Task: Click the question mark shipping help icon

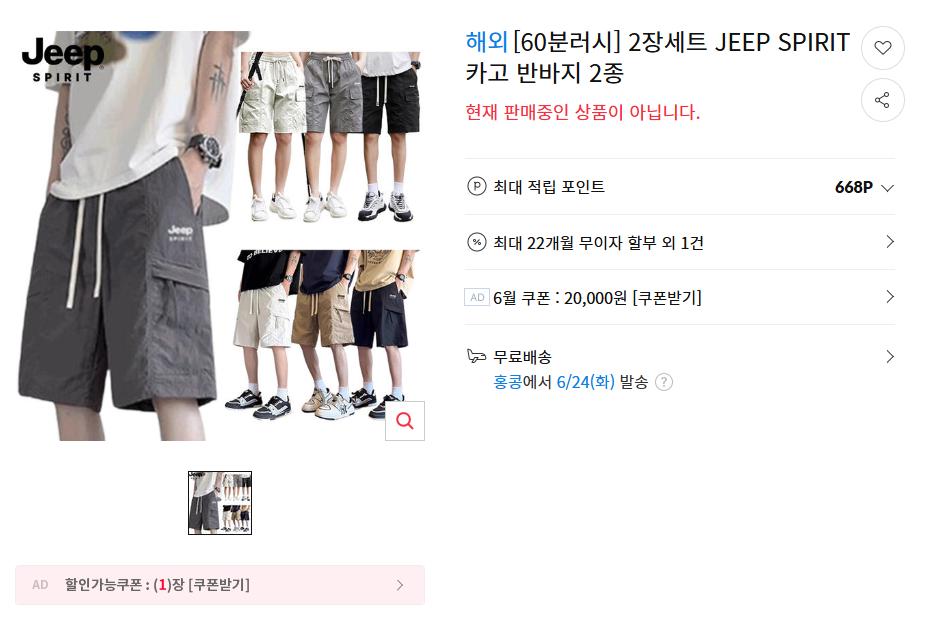Action: coord(664,382)
